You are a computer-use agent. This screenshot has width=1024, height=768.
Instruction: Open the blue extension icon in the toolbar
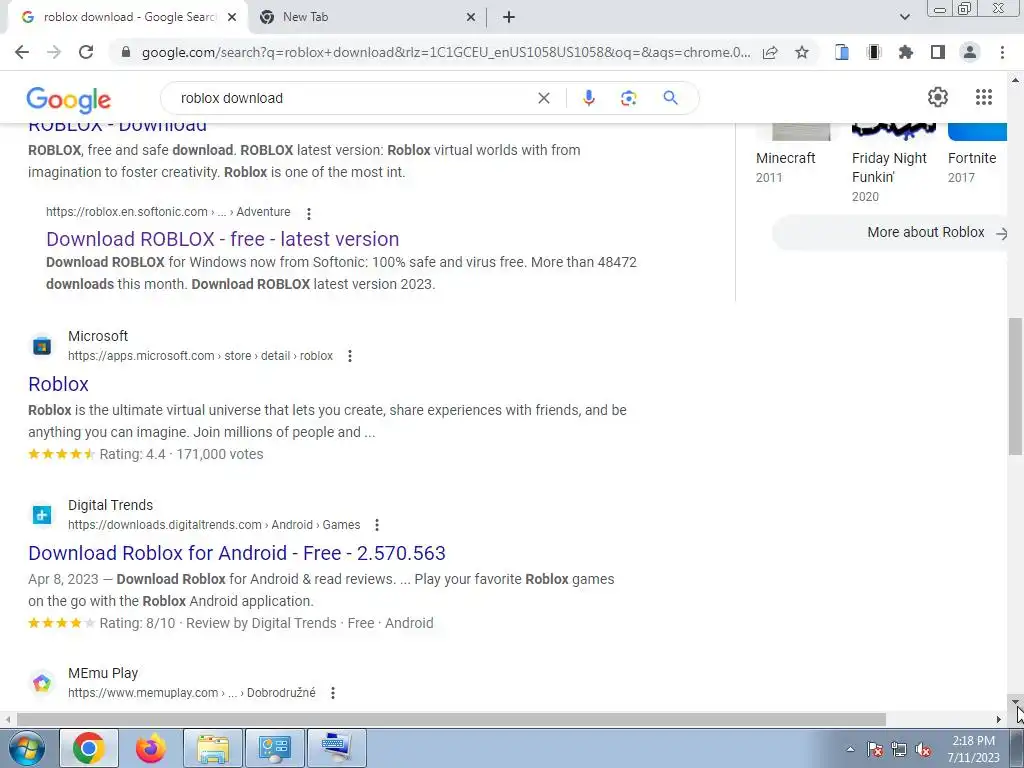pyautogui.click(x=842, y=52)
